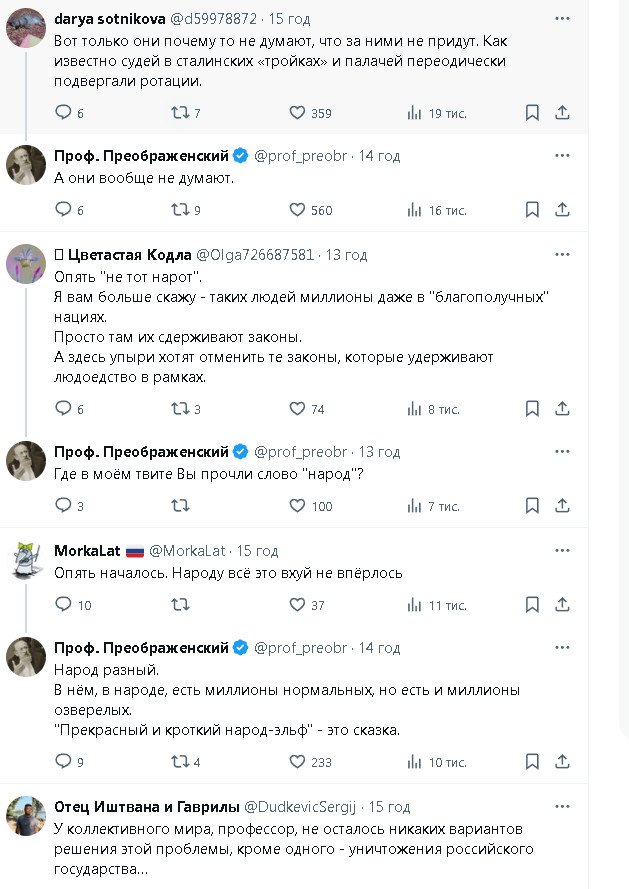Retweet MorkaLat's tweet

(180, 605)
